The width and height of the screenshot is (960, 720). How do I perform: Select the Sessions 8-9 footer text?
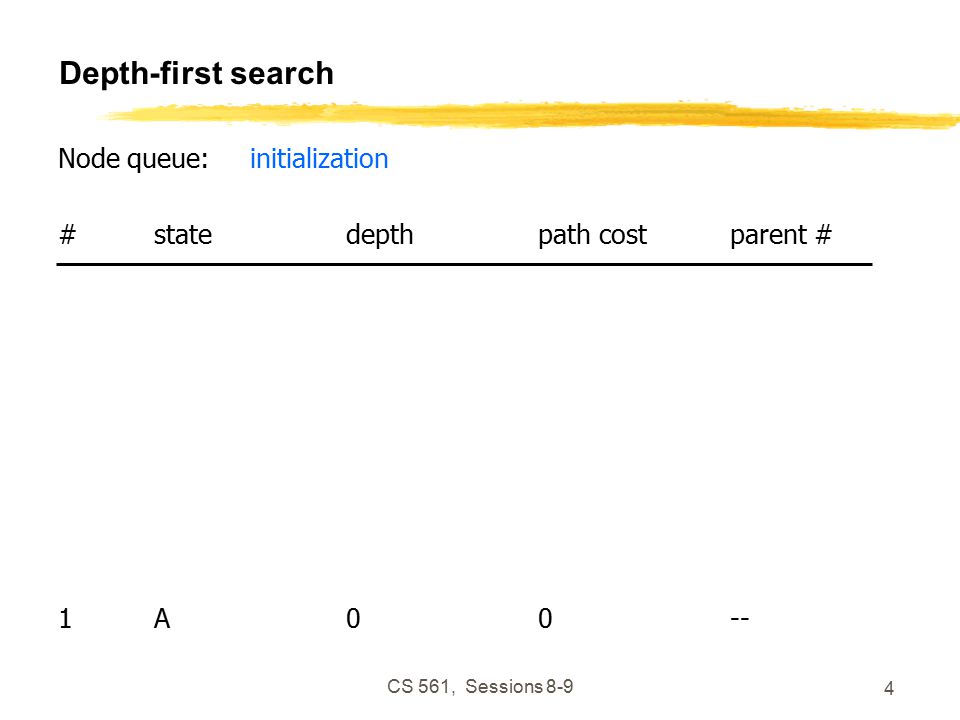point(519,687)
